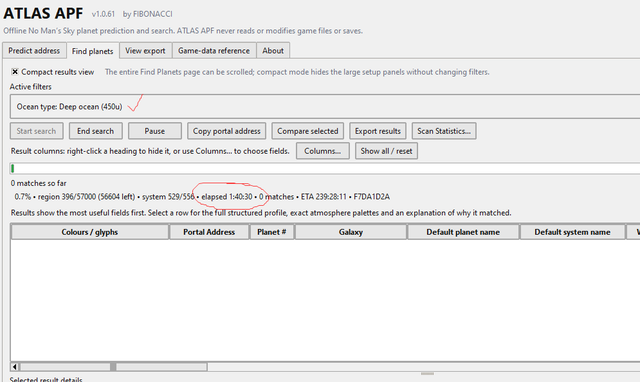Image resolution: width=640 pixels, height=382 pixels.
Task: Click the Portal Address column header
Action: 209,232
